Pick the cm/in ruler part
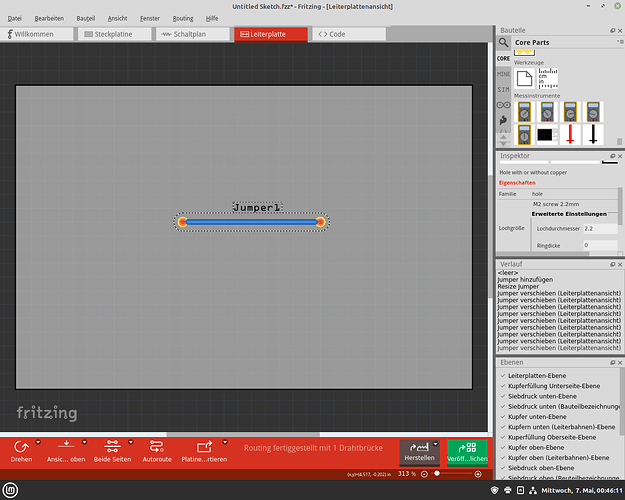The height and width of the screenshot is (500, 625). tap(548, 78)
